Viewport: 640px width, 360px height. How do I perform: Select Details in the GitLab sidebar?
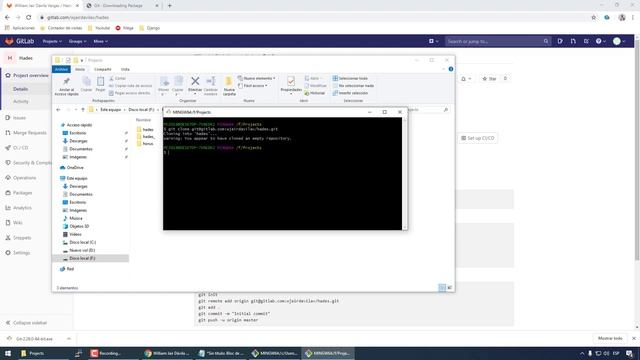pyautogui.click(x=20, y=89)
